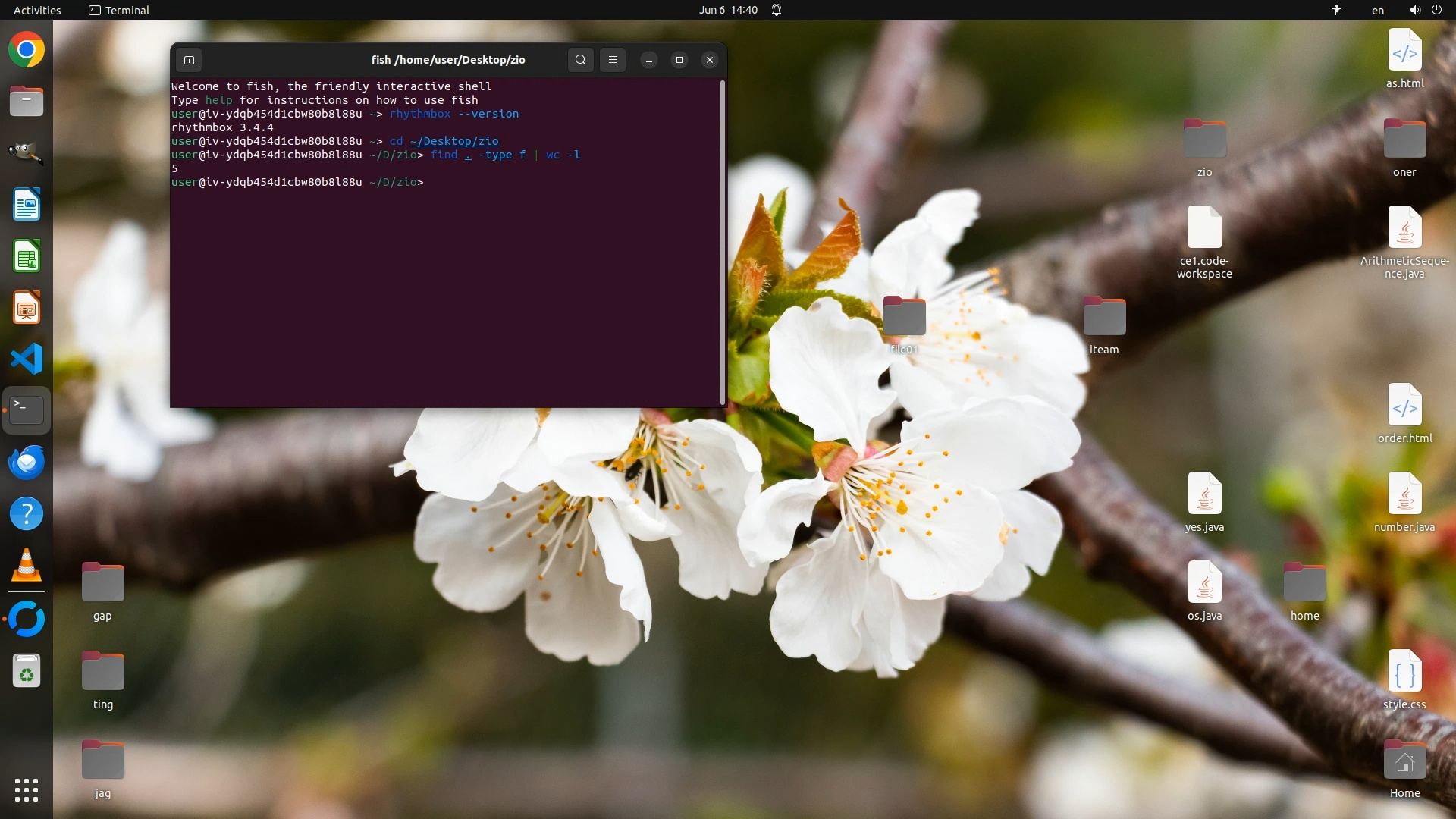Open terminal search with magnifier icon
The height and width of the screenshot is (819, 1456).
click(580, 60)
